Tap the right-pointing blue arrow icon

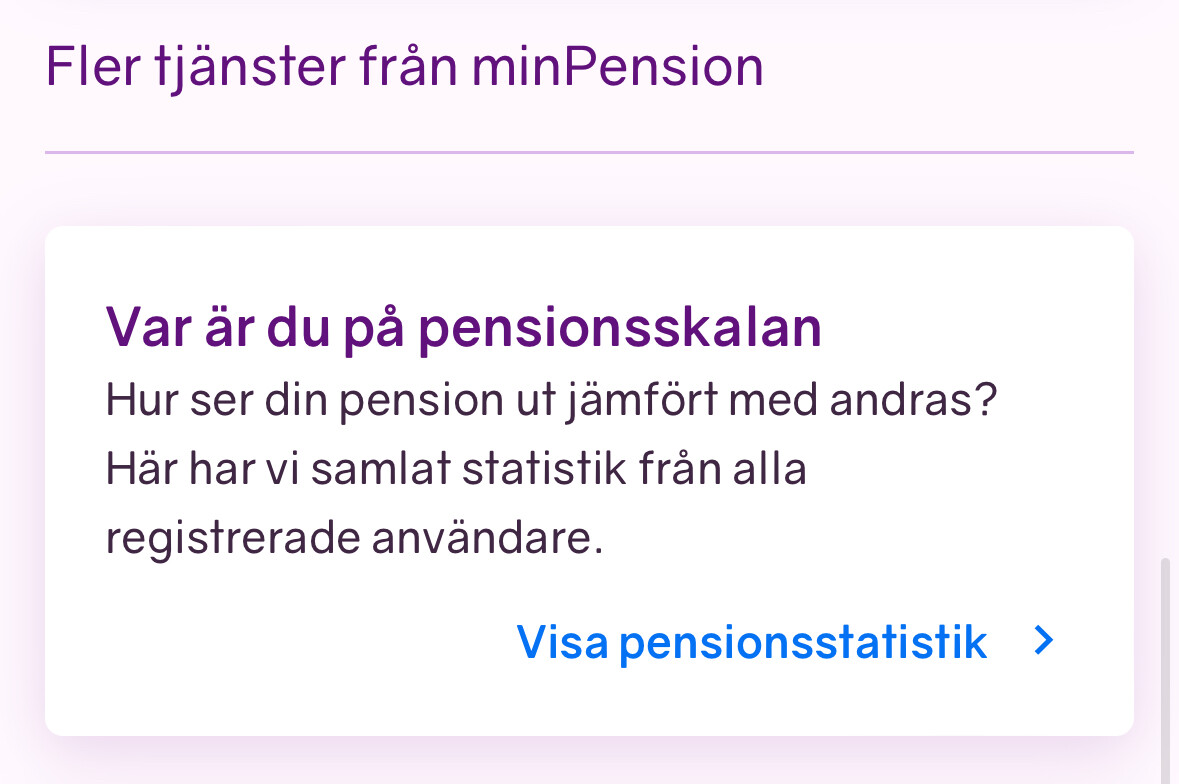pos(1043,641)
